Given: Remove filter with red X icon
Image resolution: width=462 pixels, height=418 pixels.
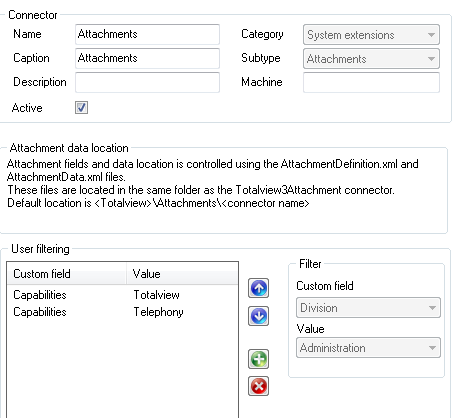Looking at the screenshot, I should click(x=258, y=386).
